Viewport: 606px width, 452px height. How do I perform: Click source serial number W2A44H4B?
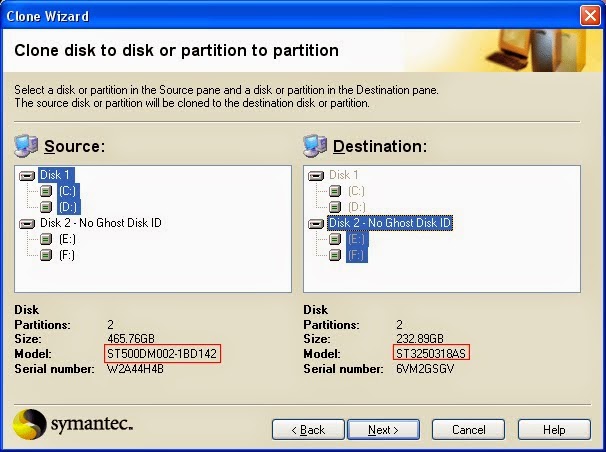pos(135,369)
